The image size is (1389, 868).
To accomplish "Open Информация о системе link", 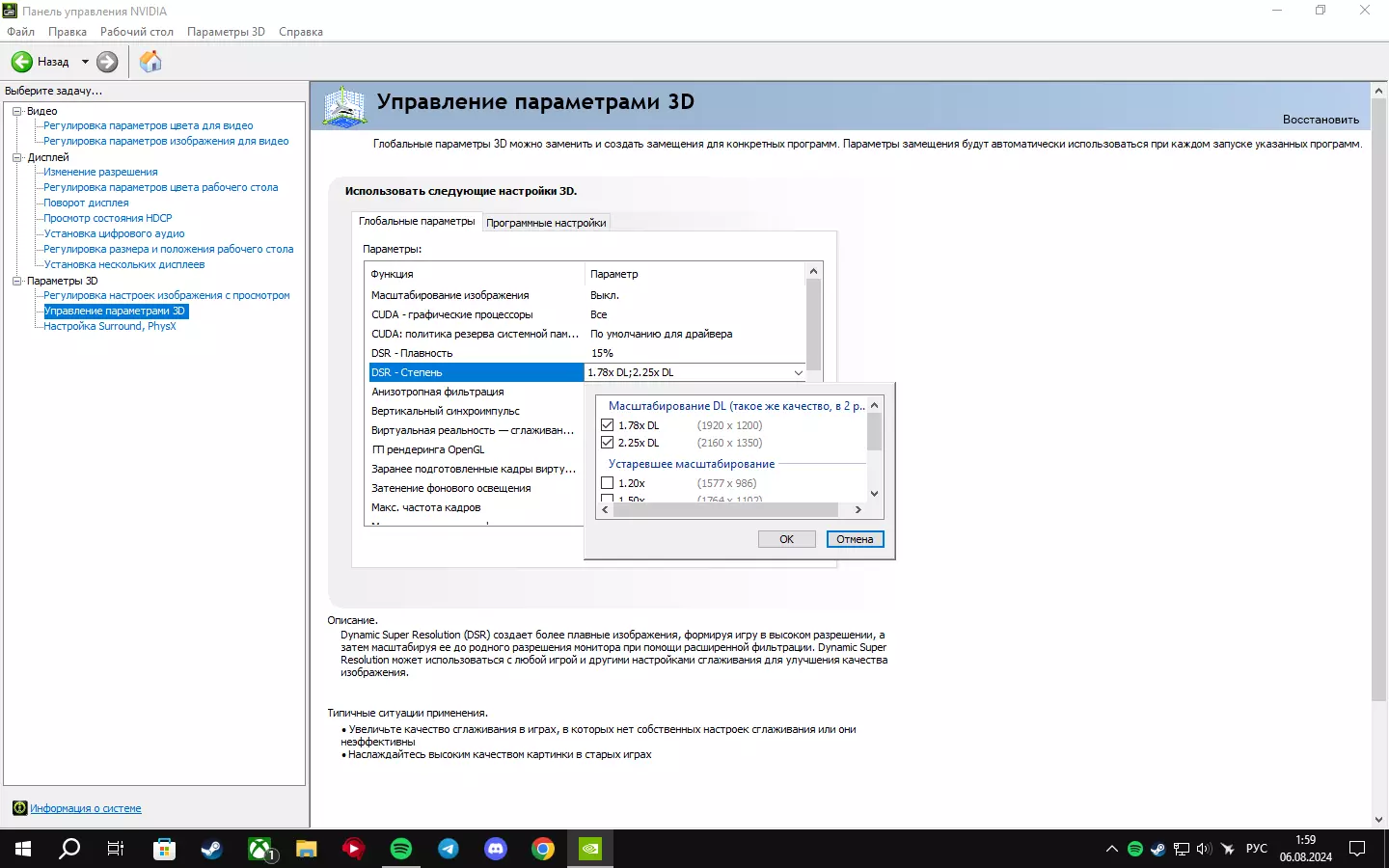I will tap(86, 808).
